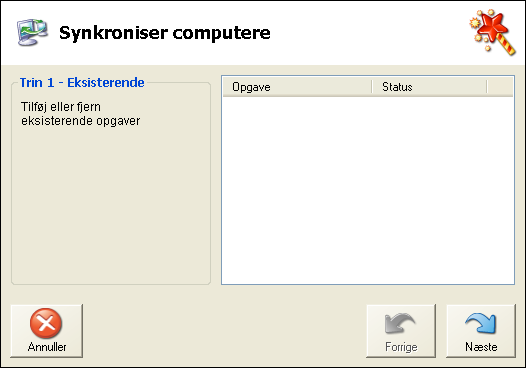
Task: Click the divider right of Status column
Action: 486,87
